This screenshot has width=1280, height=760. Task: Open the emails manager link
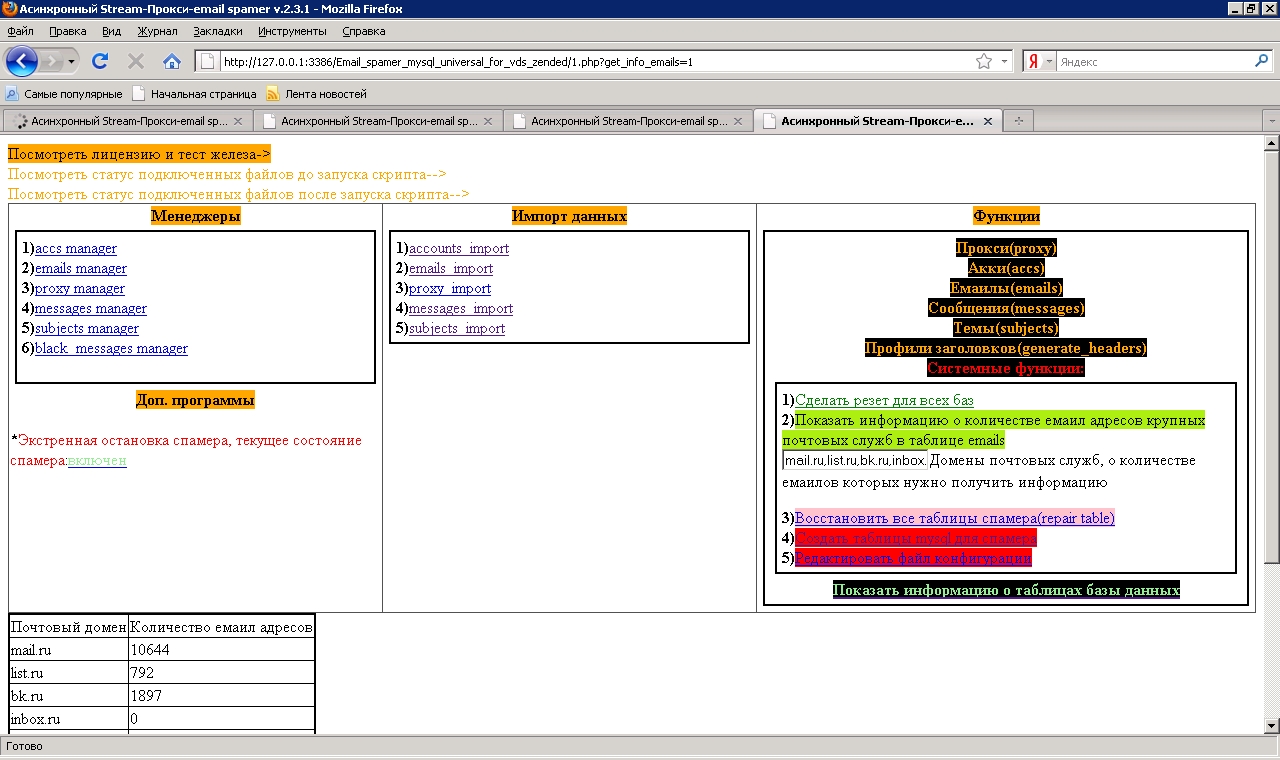[81, 268]
